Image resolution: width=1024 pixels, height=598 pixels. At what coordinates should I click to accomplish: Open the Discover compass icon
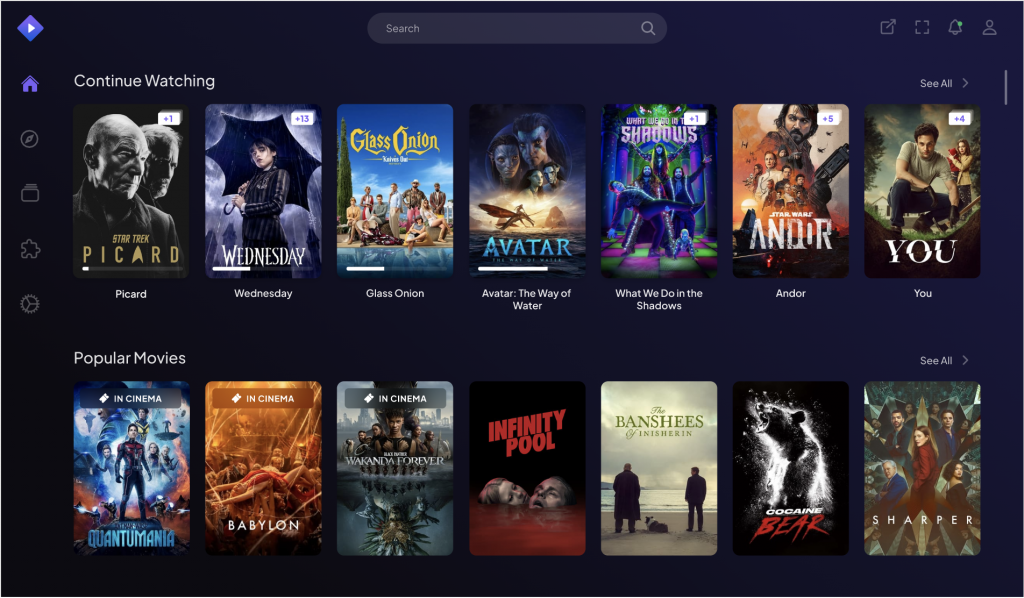click(x=29, y=139)
